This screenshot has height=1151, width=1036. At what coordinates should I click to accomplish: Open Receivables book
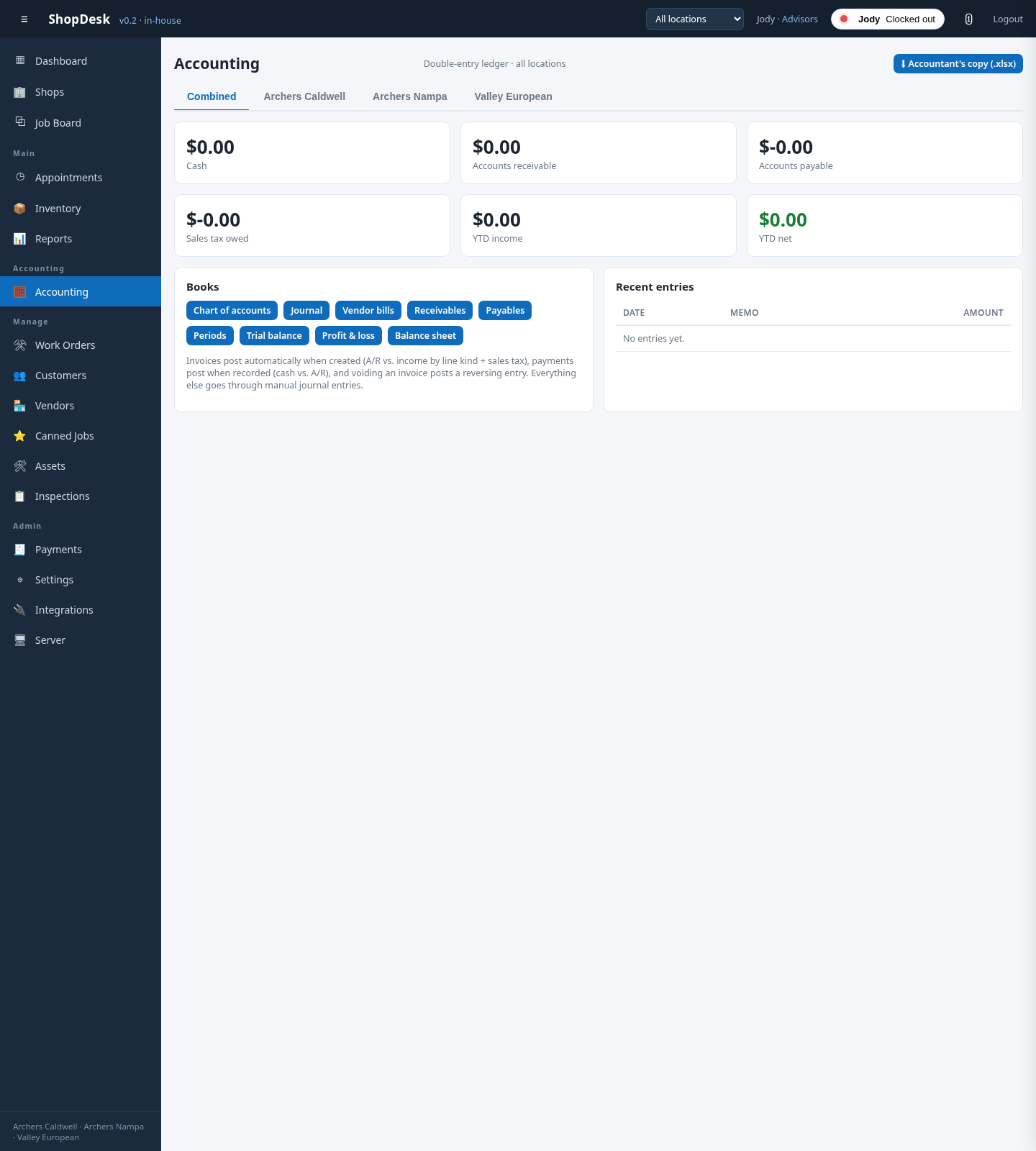click(440, 311)
